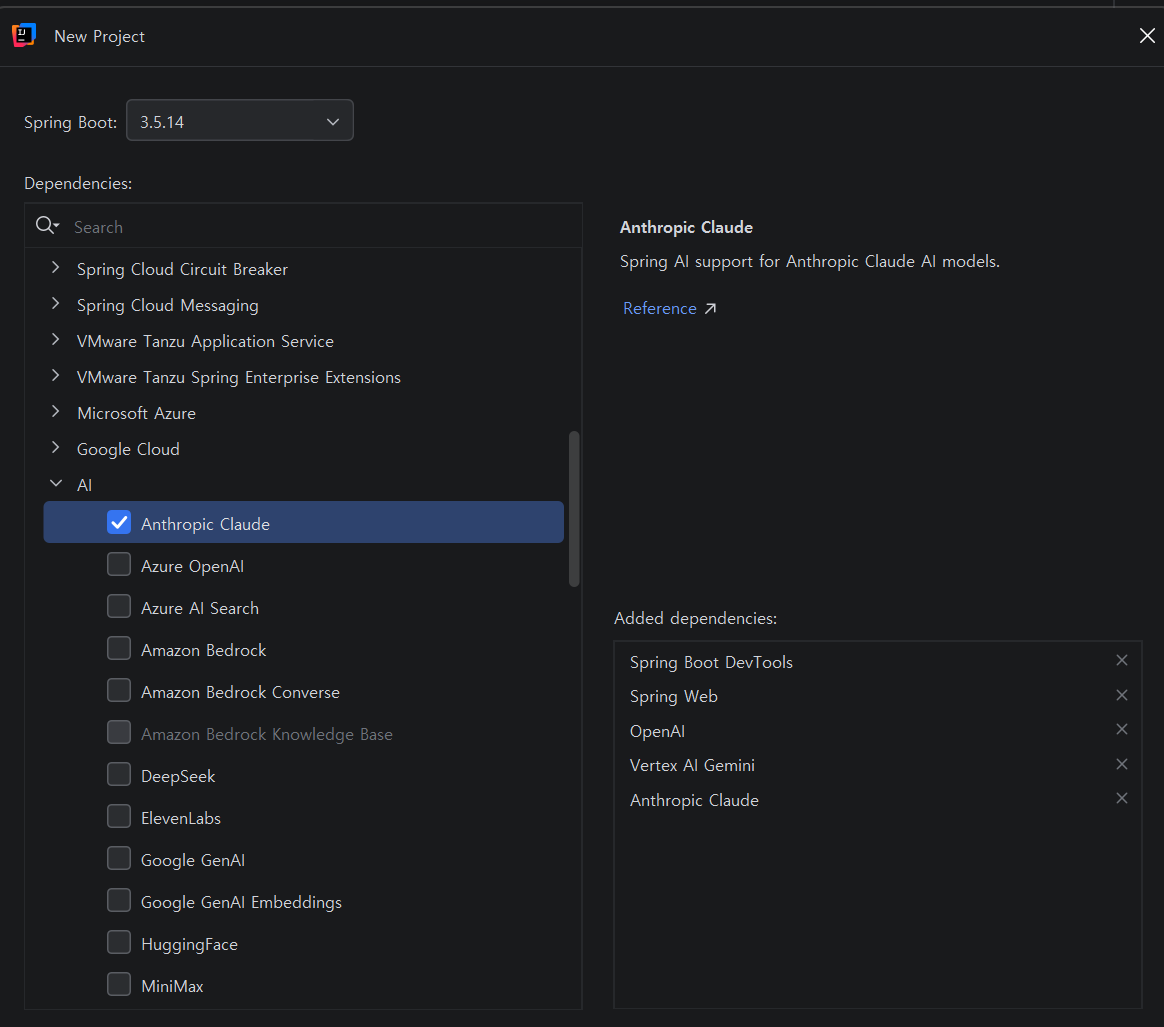Viewport: 1164px width, 1027px height.
Task: Enable the Azure AI Search dependency
Action: tap(119, 606)
